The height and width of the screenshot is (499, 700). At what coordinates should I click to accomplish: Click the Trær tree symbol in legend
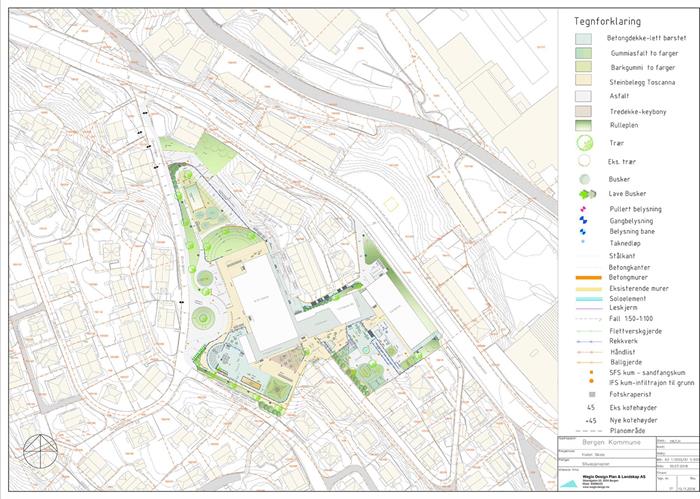582,144
